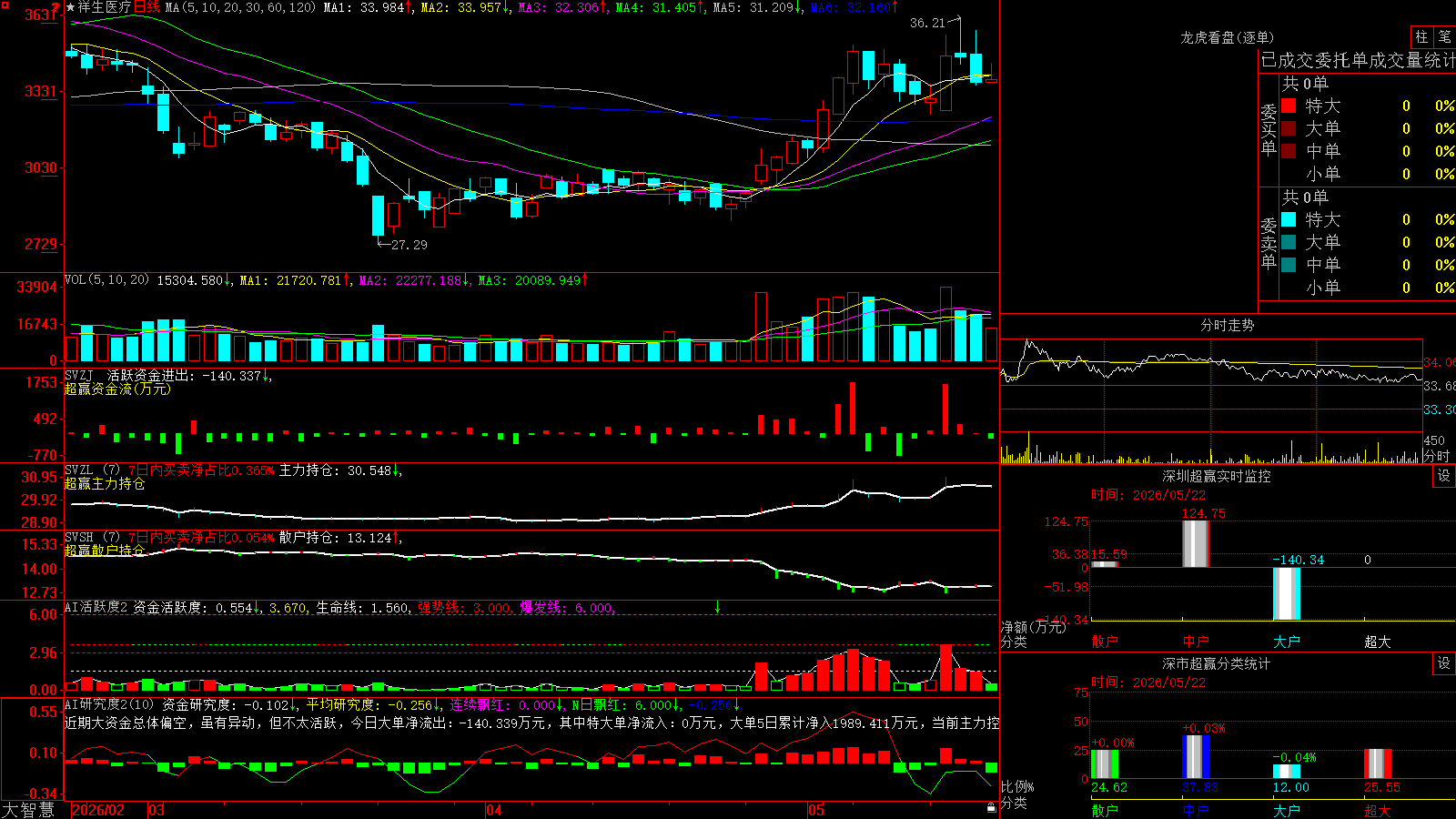
Task: Click the -140.34 大户 bar in 深圳超赢实时监控
Action: (1286, 593)
